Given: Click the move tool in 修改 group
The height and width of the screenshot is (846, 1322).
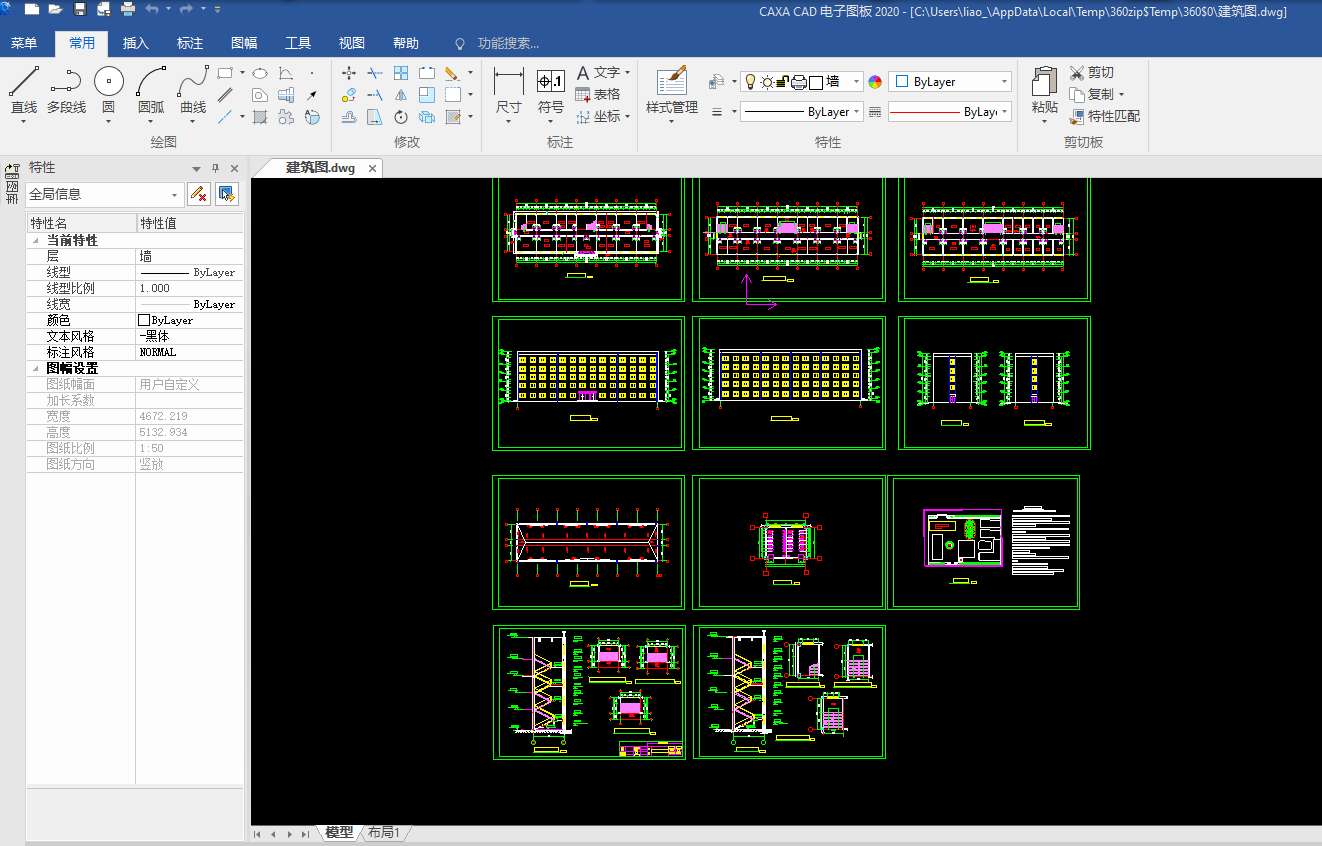Looking at the screenshot, I should tap(349, 73).
